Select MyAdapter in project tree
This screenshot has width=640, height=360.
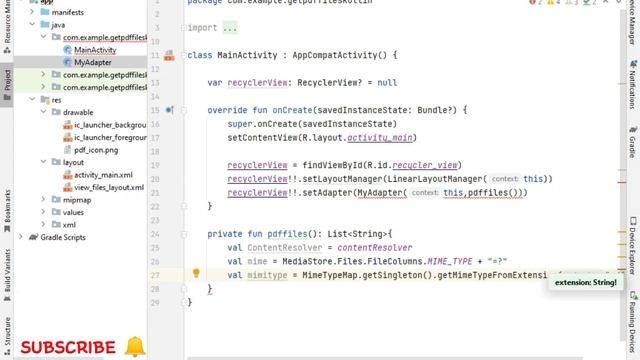tap(93, 62)
